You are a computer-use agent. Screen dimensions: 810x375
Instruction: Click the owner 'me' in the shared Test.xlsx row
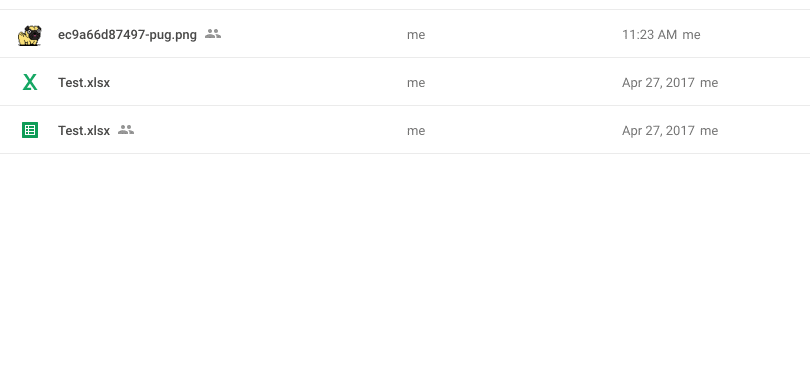(416, 131)
